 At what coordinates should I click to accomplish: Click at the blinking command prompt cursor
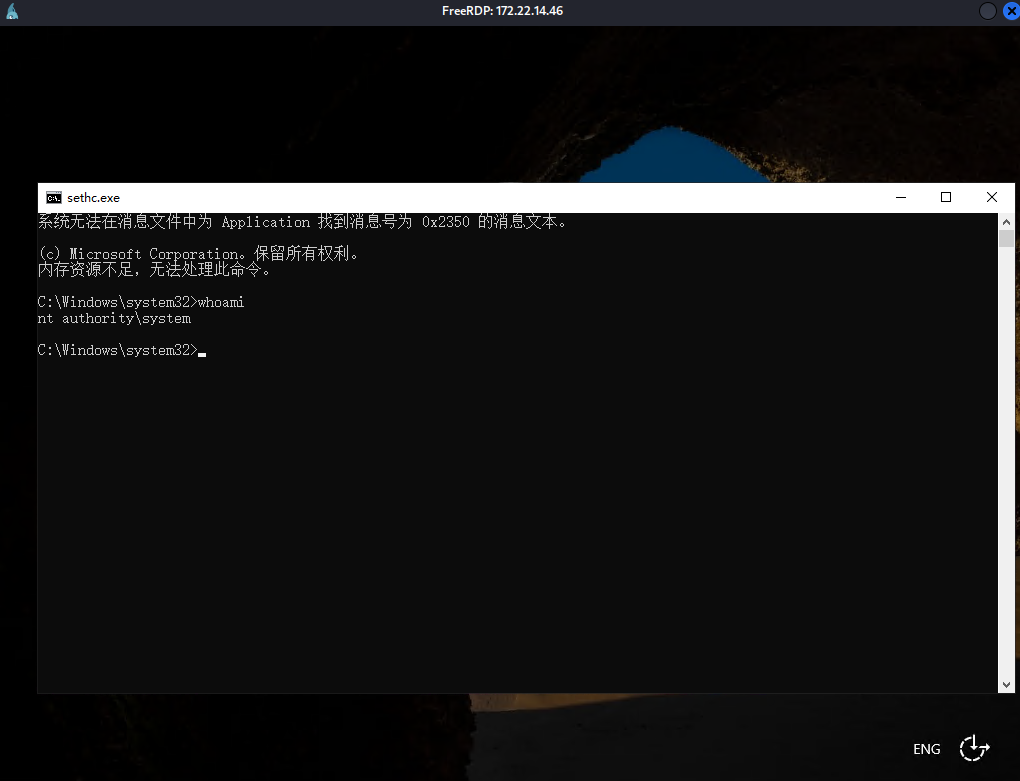point(202,351)
